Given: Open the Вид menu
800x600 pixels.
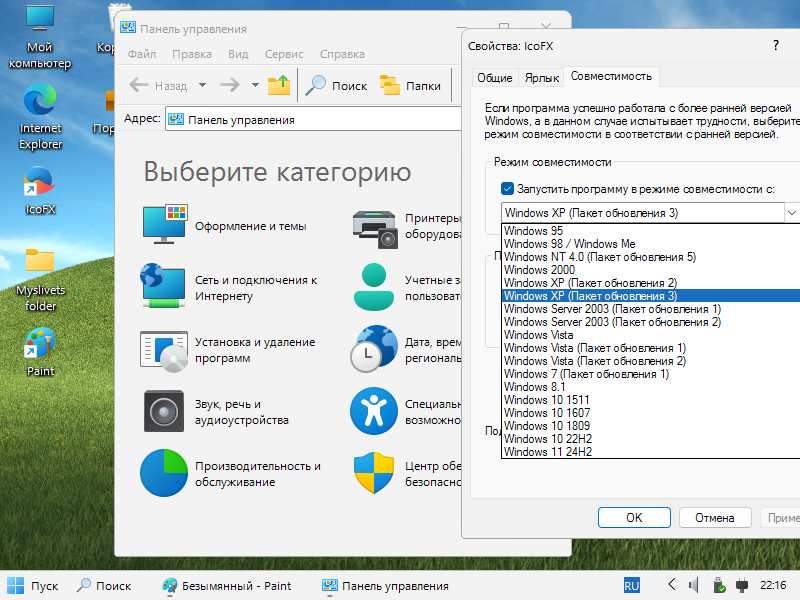Looking at the screenshot, I should 238,54.
